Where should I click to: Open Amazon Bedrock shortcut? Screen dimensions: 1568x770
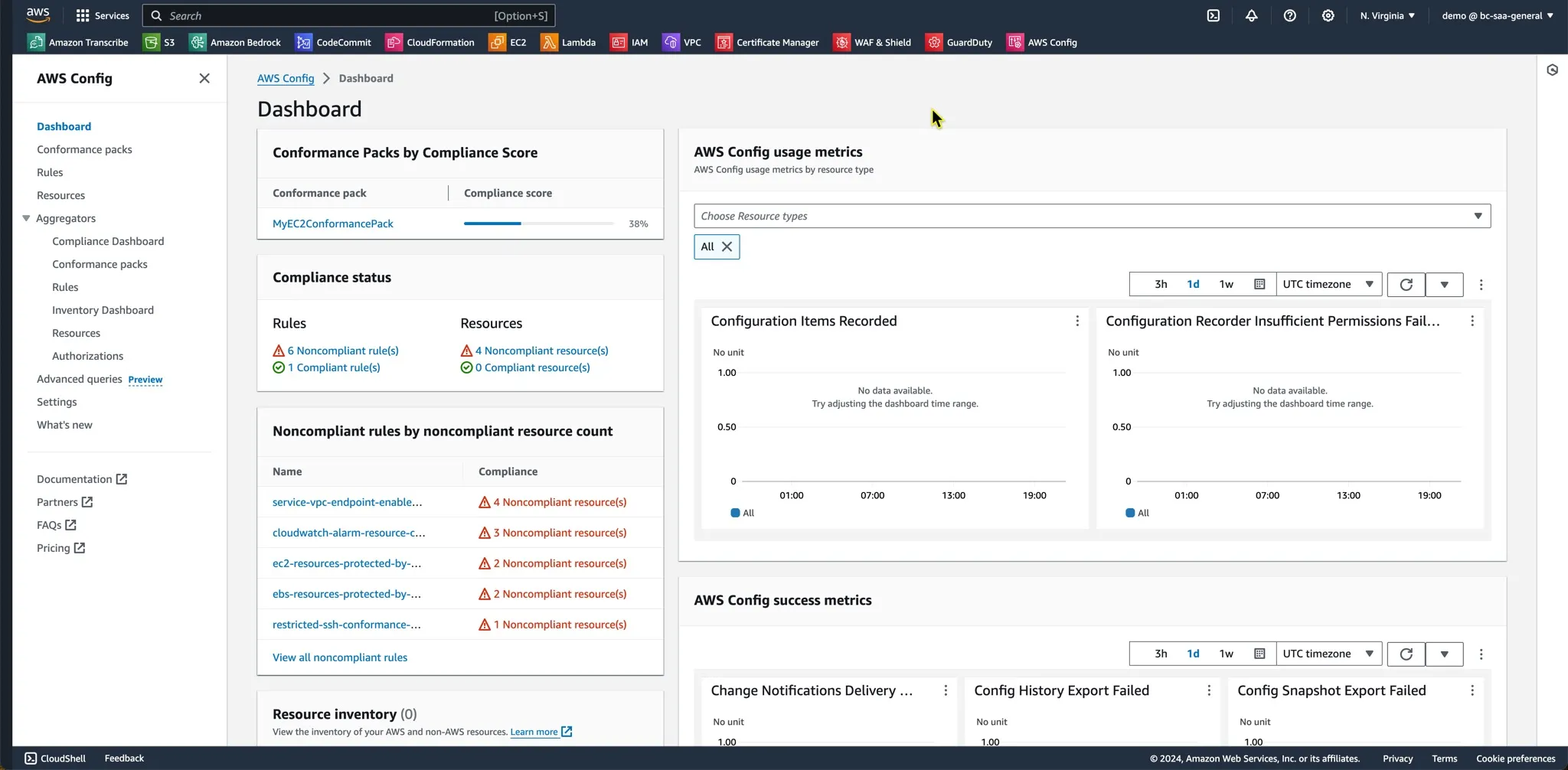(235, 42)
